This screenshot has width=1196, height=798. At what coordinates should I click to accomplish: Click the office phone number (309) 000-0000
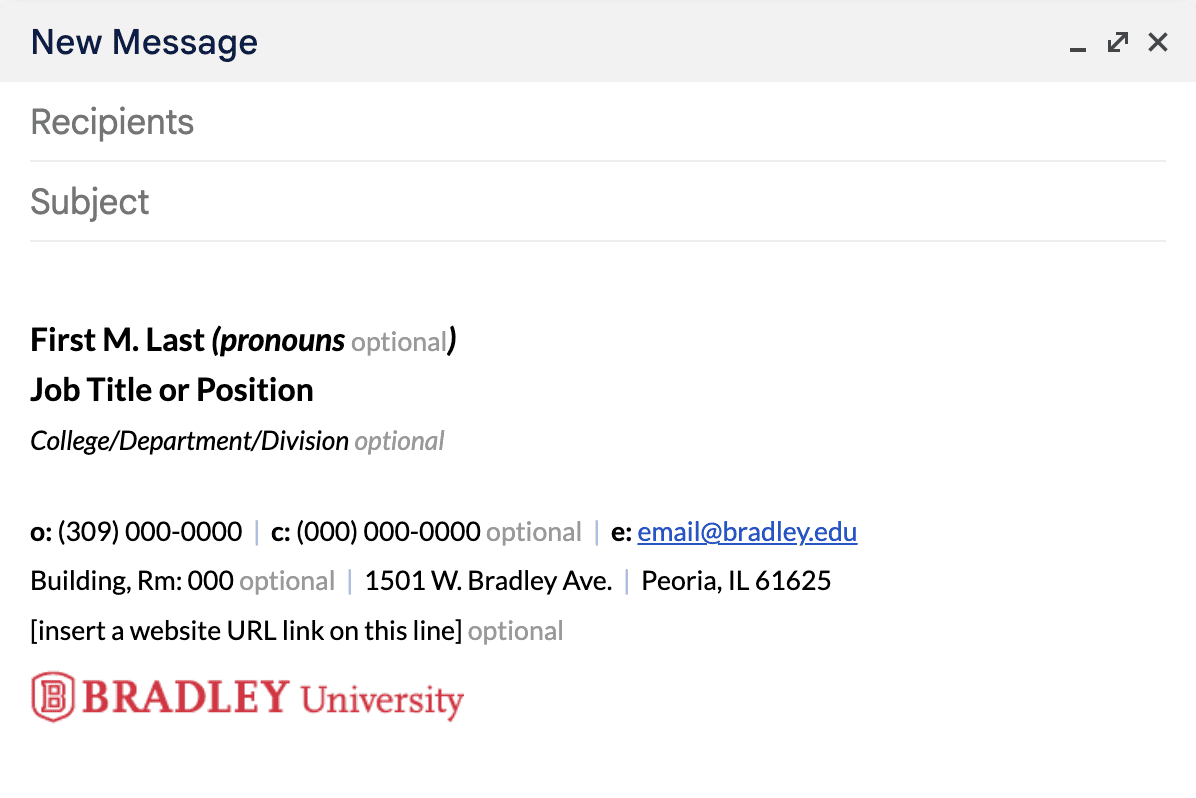pyautogui.click(x=150, y=532)
